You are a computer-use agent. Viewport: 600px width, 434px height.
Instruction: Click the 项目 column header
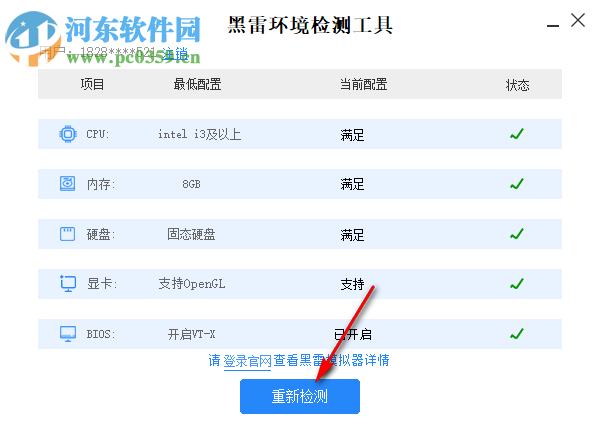[92, 84]
